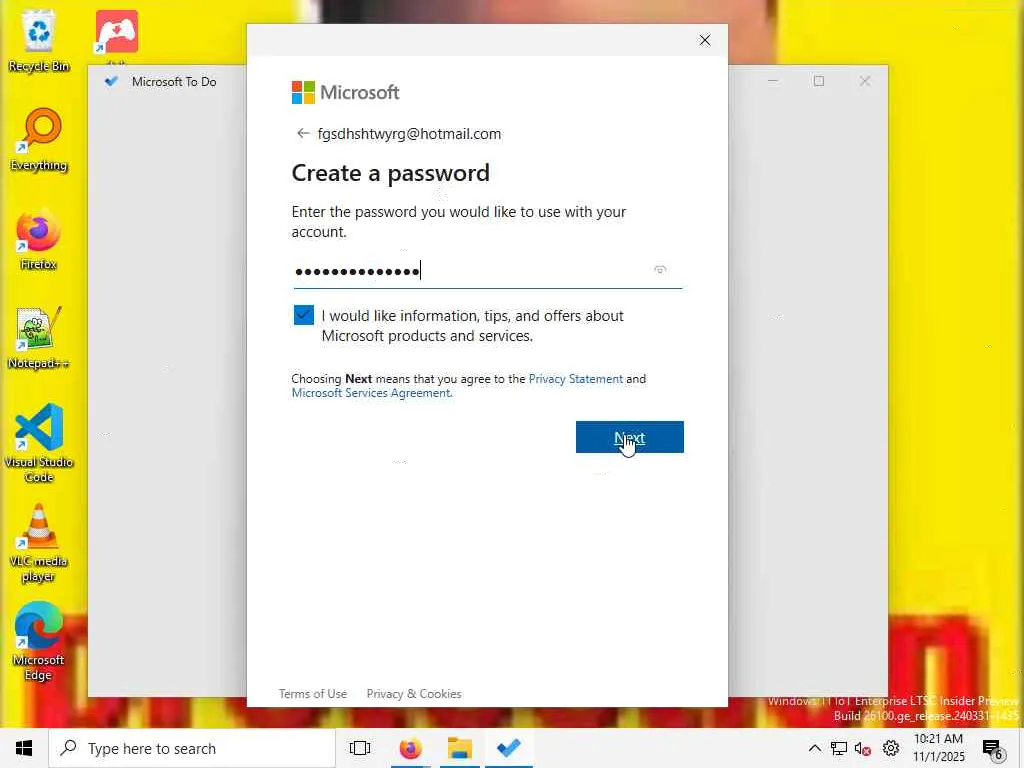Switch to Firefox in the taskbar

point(410,748)
